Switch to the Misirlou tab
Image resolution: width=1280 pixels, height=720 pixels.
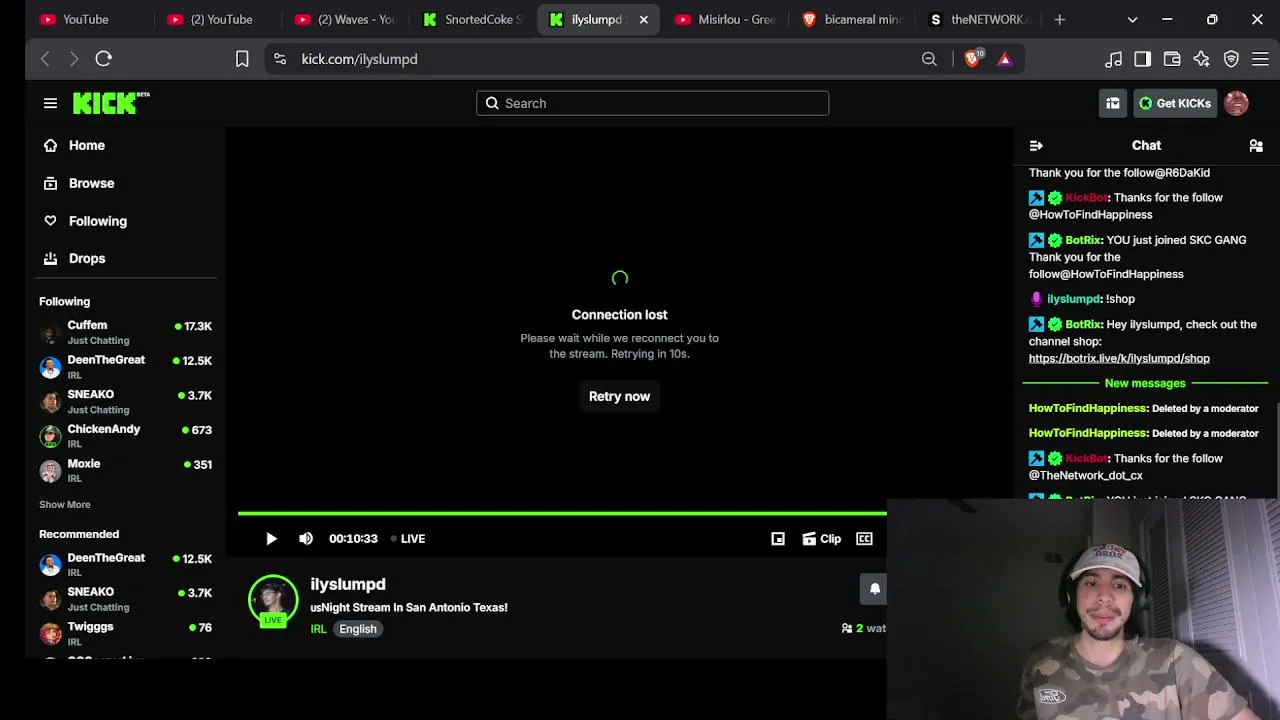pos(727,19)
